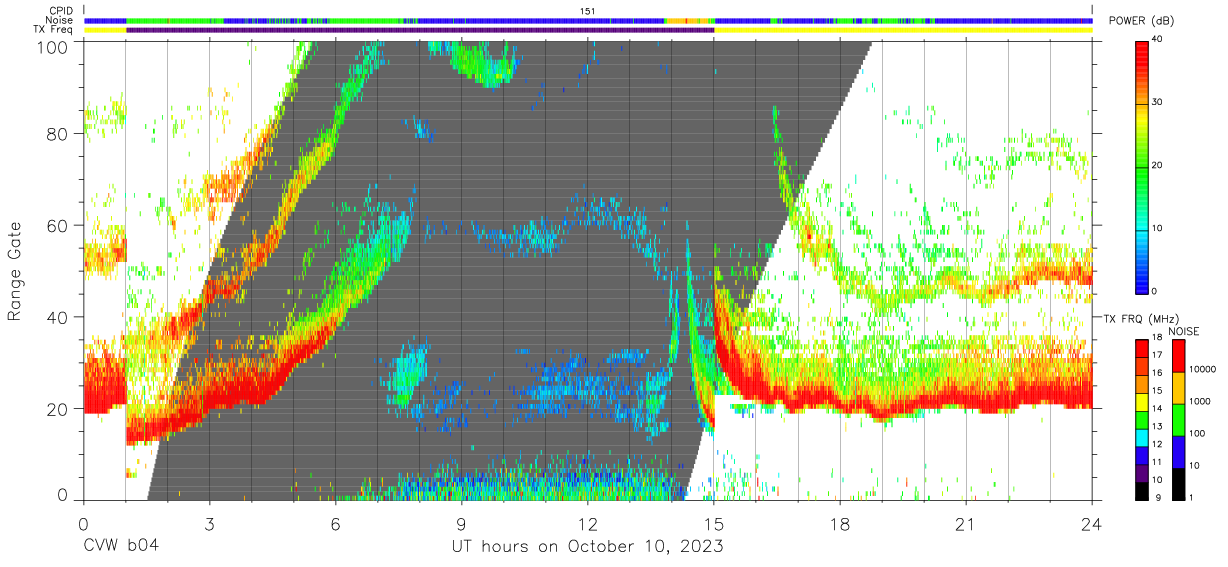Click the x-axis tick label "21"
Image resolution: width=1228 pixels, height=567 pixels.
click(x=966, y=524)
